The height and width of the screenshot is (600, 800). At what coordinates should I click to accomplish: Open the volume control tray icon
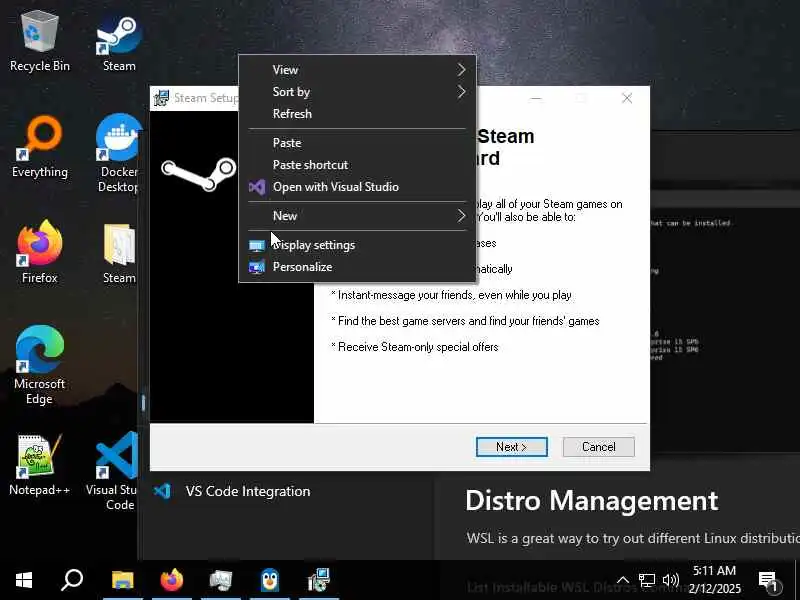click(x=670, y=580)
